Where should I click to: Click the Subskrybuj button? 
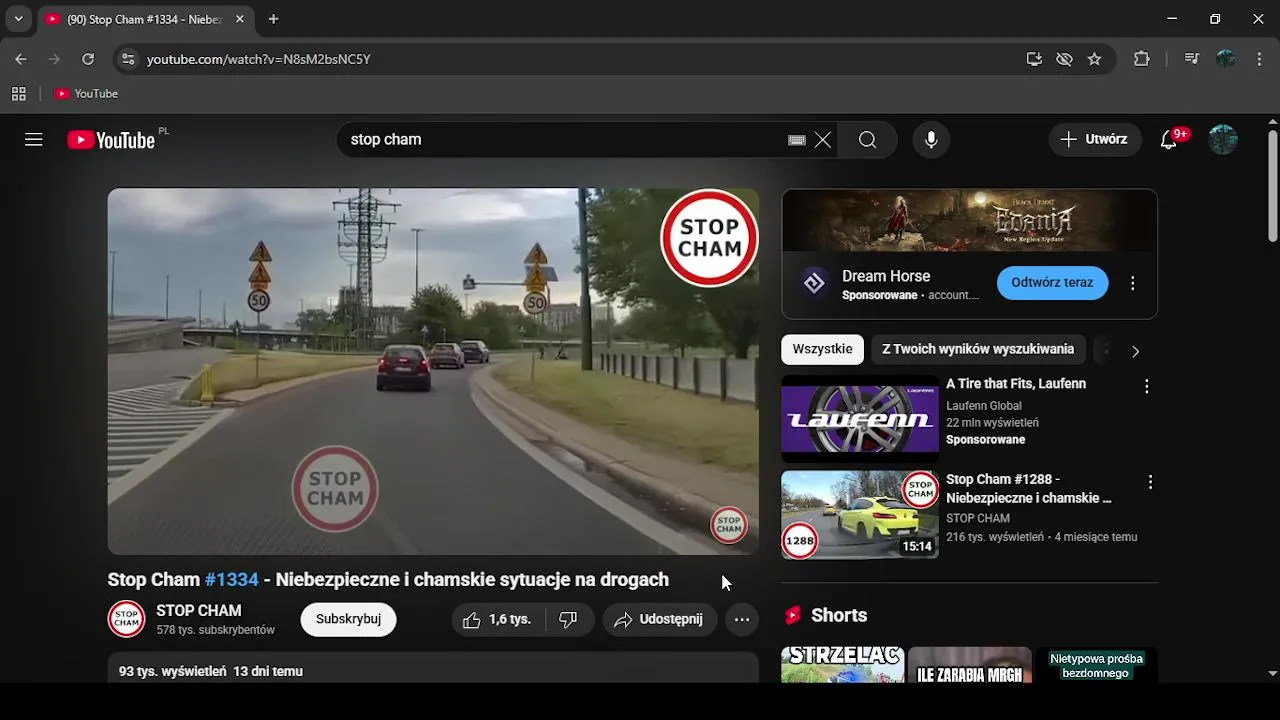[348, 619]
